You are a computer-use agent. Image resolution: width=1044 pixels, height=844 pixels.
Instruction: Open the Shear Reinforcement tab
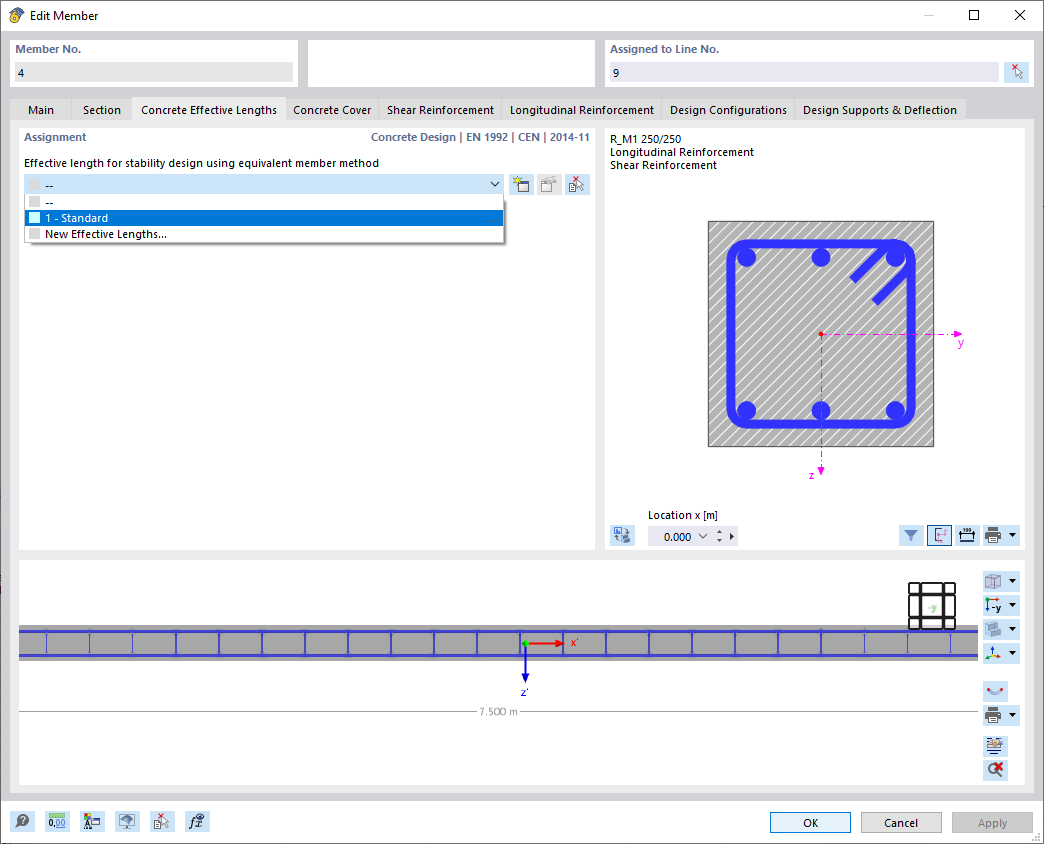[x=440, y=110]
